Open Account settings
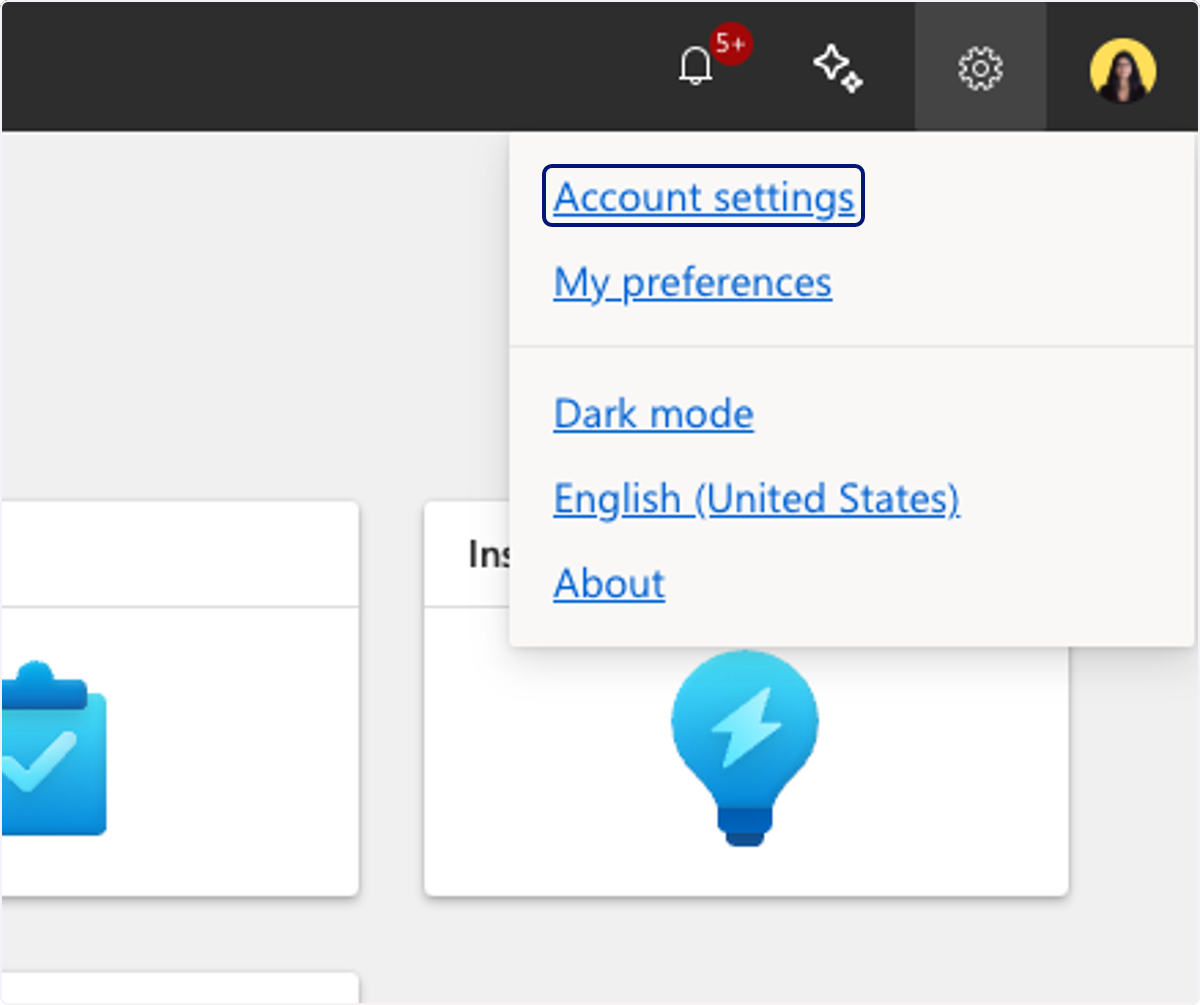Image resolution: width=1200 pixels, height=1005 pixels. click(x=704, y=197)
